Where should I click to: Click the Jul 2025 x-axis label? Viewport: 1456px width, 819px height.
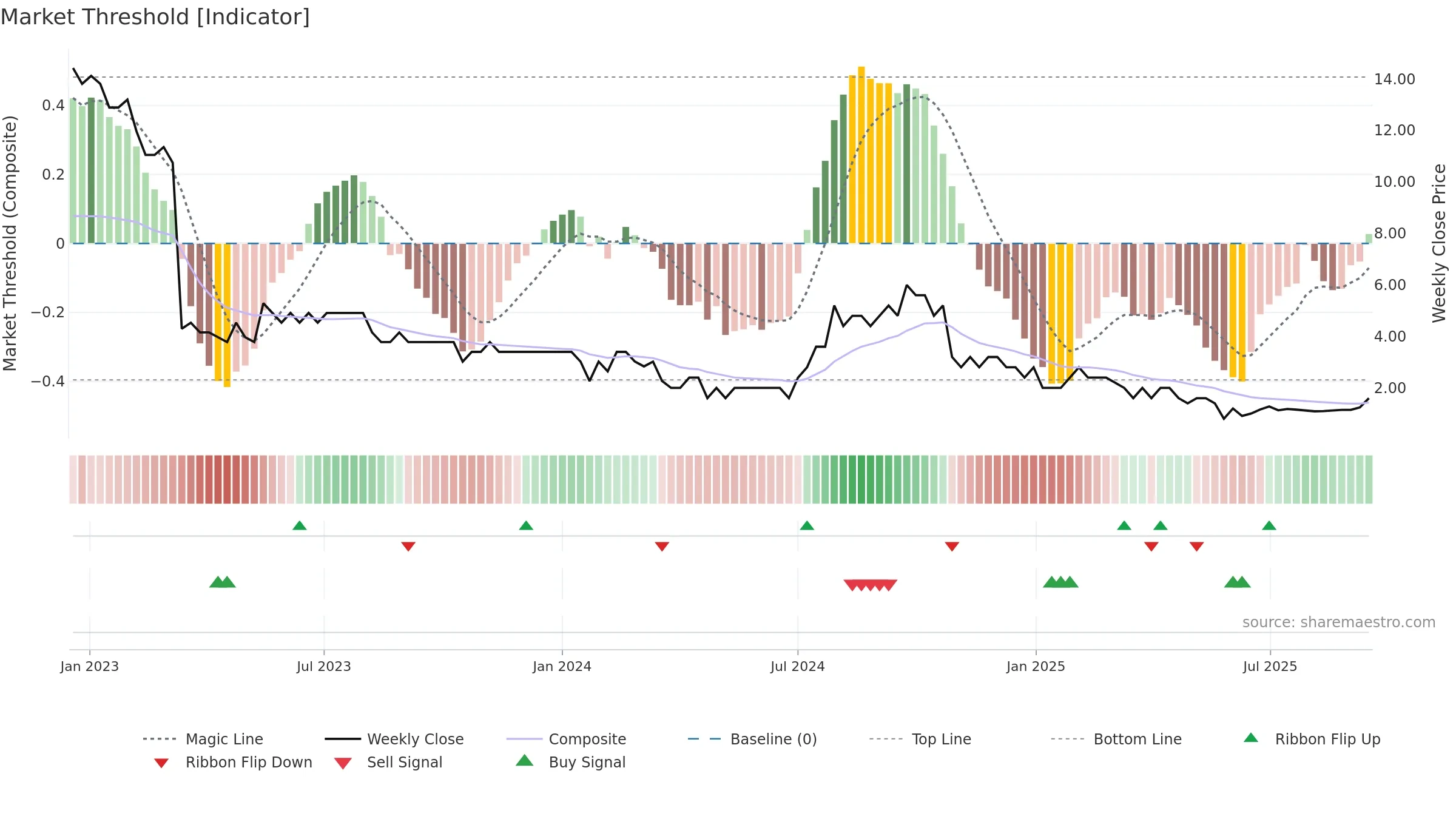(x=1270, y=667)
